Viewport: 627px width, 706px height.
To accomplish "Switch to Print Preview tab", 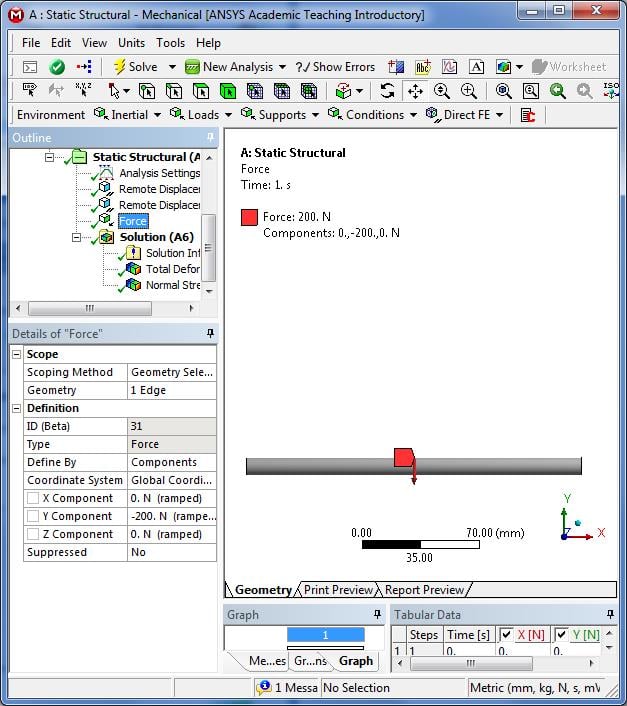I will (x=338, y=590).
